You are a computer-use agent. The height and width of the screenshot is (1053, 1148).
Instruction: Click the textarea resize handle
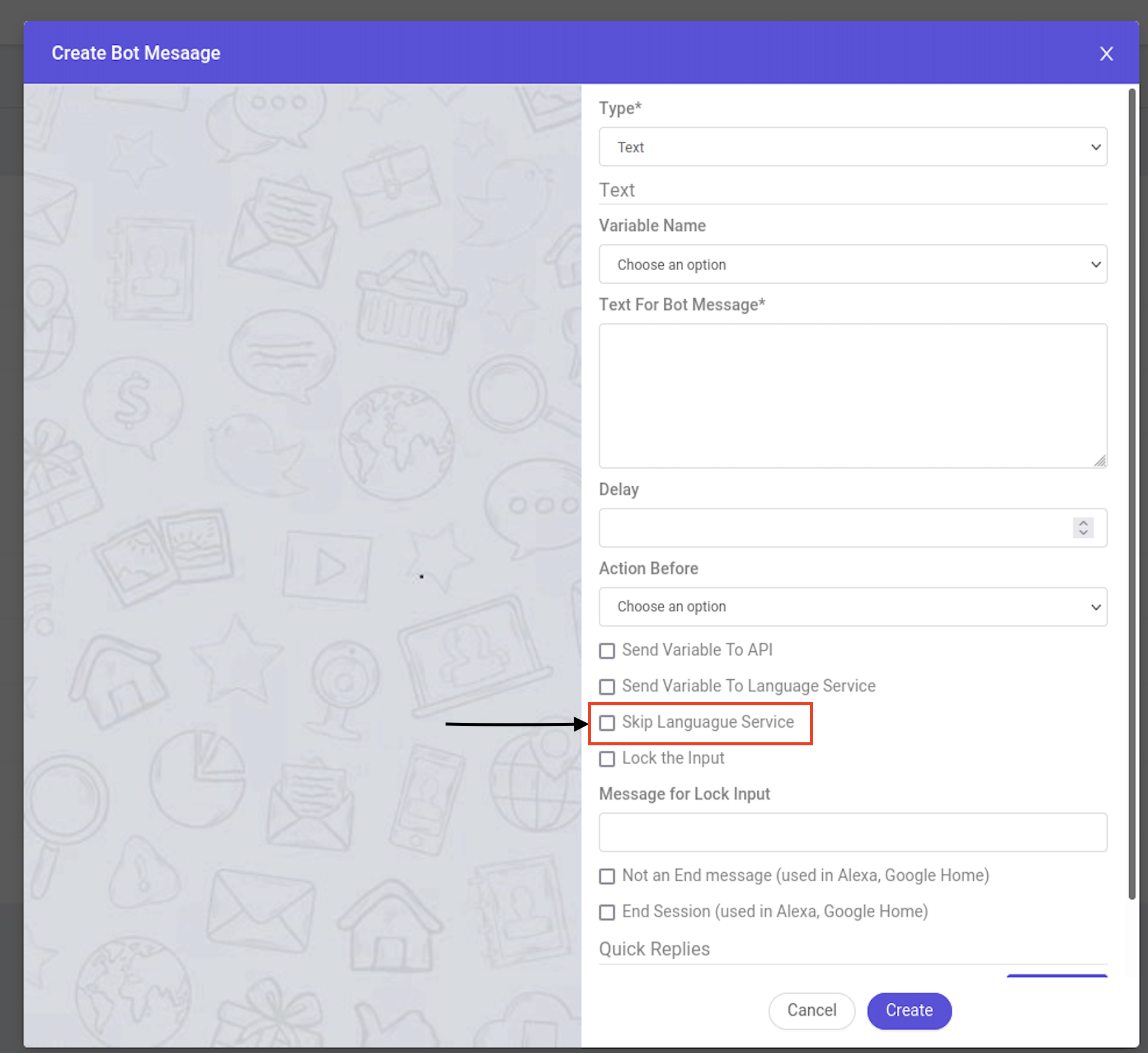coord(1100,461)
